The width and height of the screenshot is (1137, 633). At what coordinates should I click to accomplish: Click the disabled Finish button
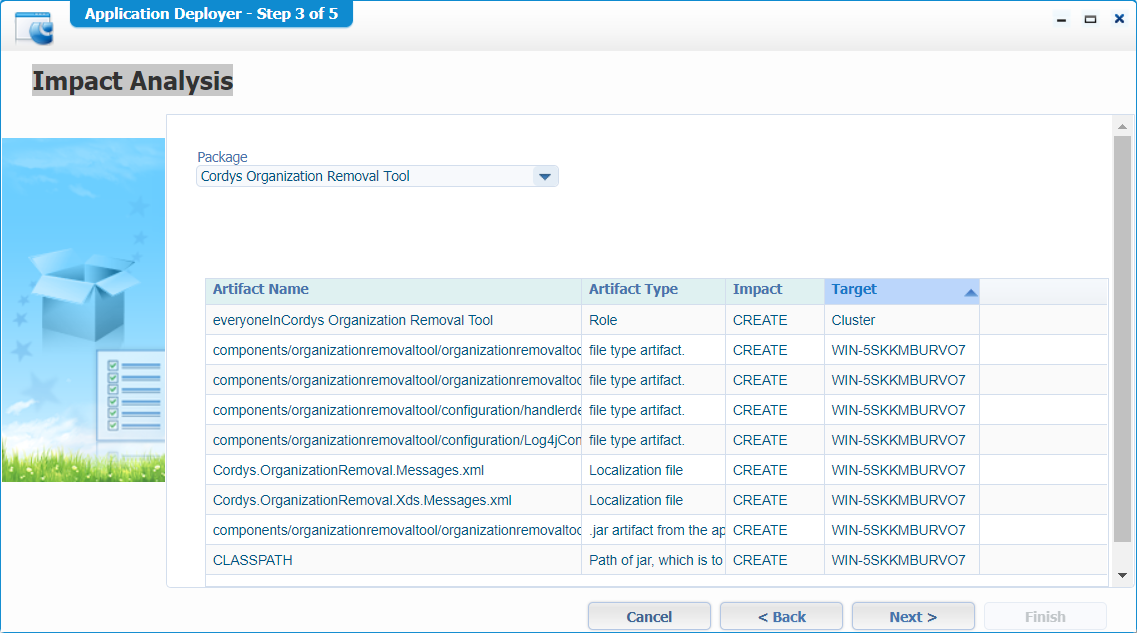[x=1044, y=616]
